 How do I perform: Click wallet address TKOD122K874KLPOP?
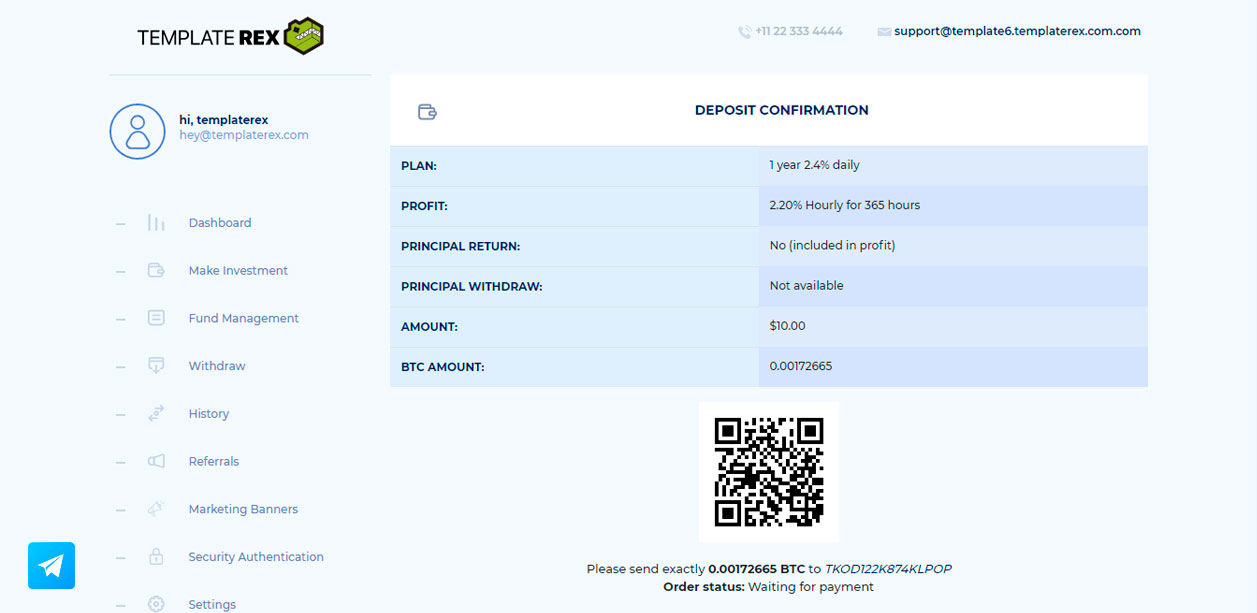click(888, 569)
